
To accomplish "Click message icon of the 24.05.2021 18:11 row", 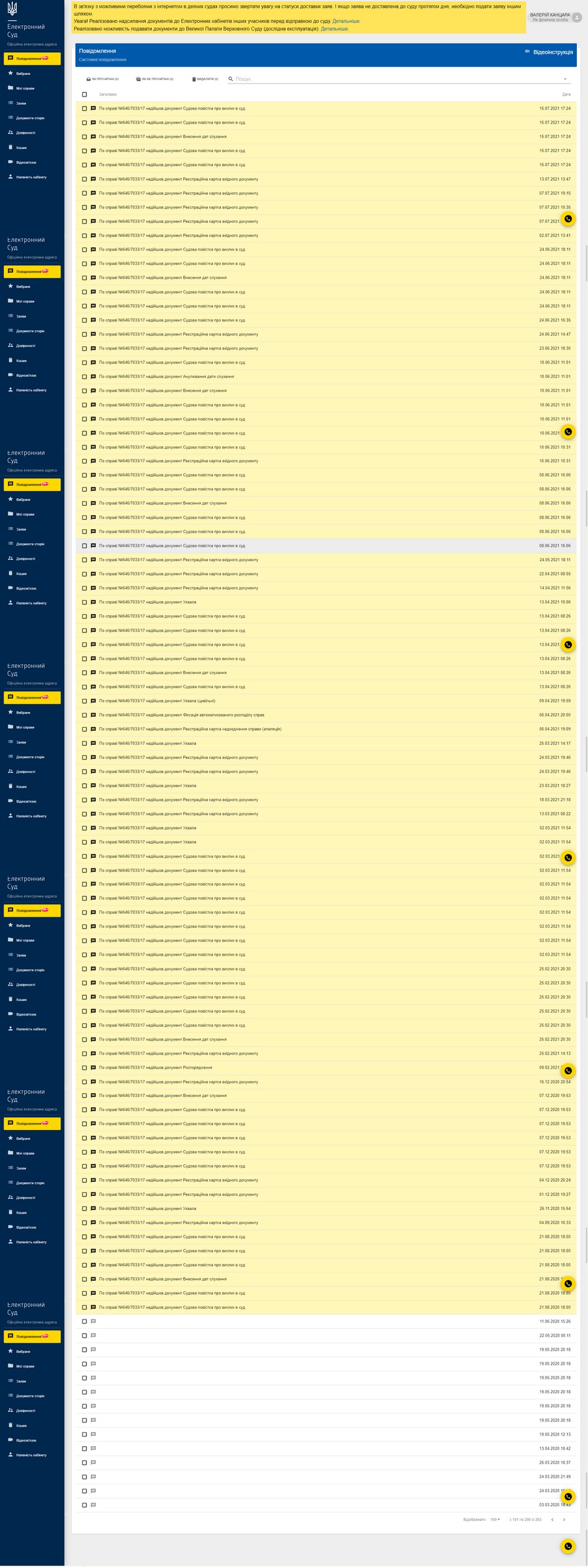I will click(93, 559).
